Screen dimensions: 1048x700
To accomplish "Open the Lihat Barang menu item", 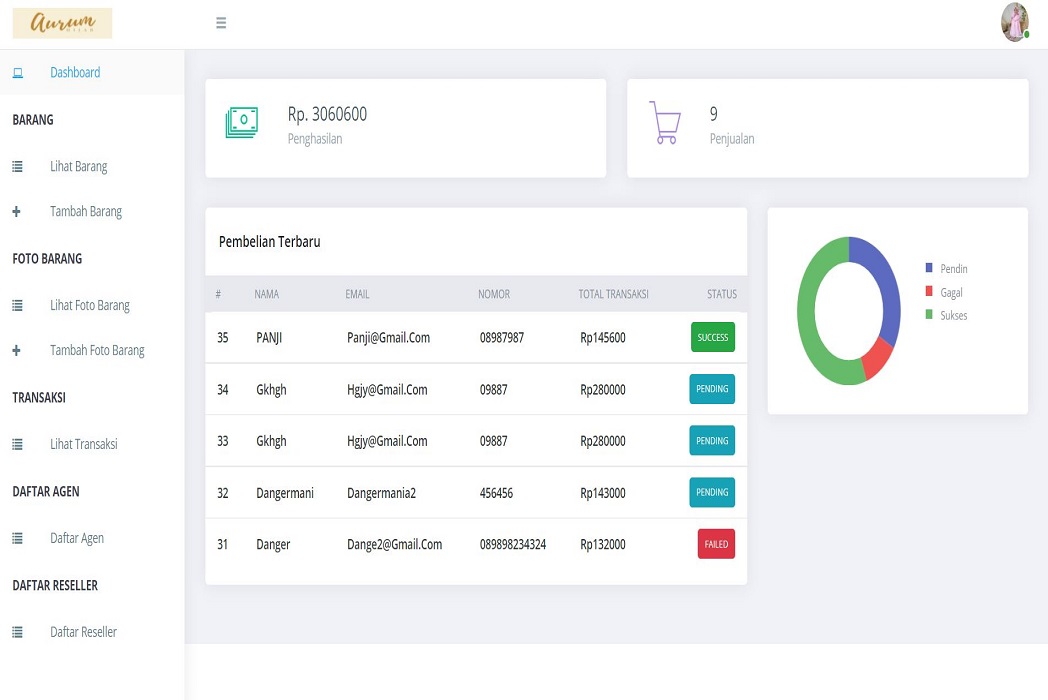I will pyautogui.click(x=78, y=167).
